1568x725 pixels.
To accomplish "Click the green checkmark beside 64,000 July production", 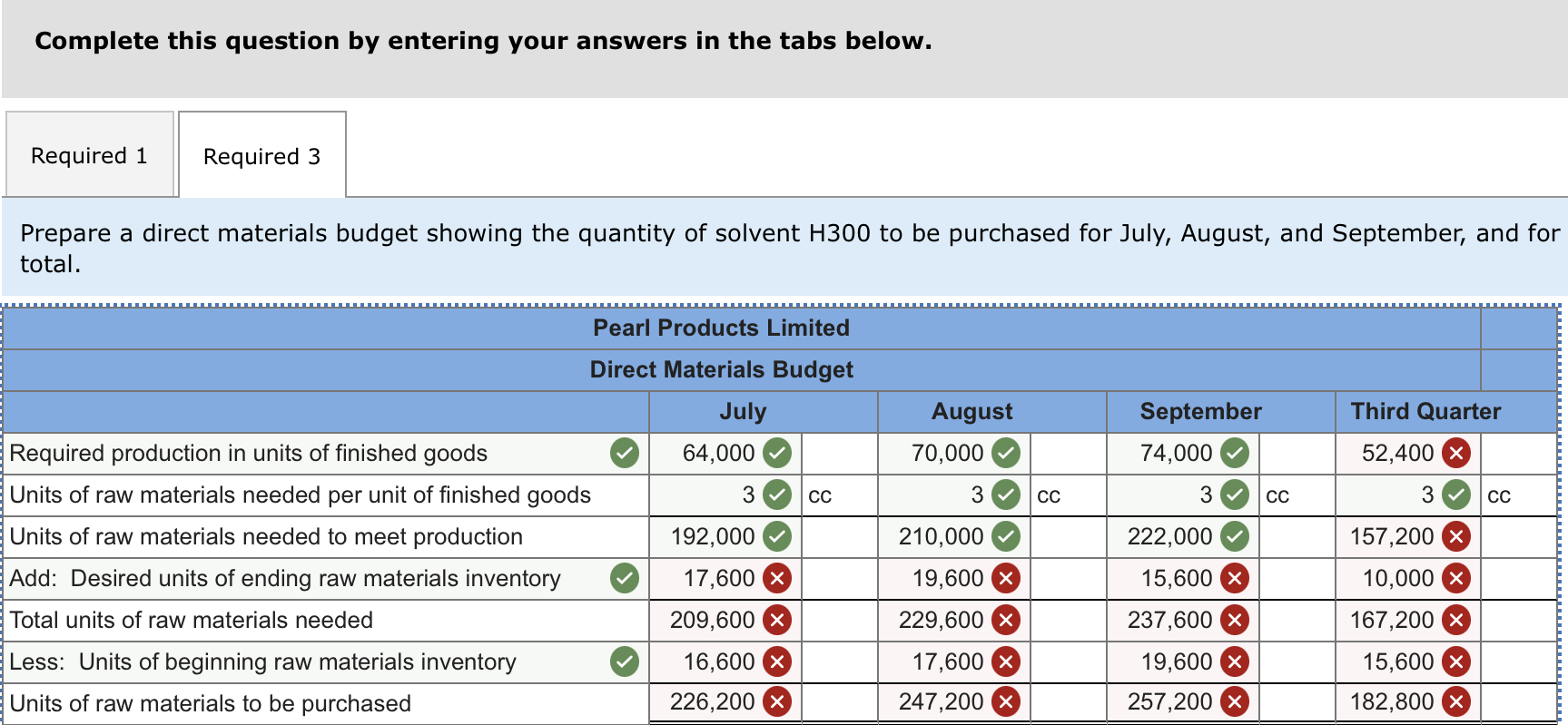I will pos(780,453).
